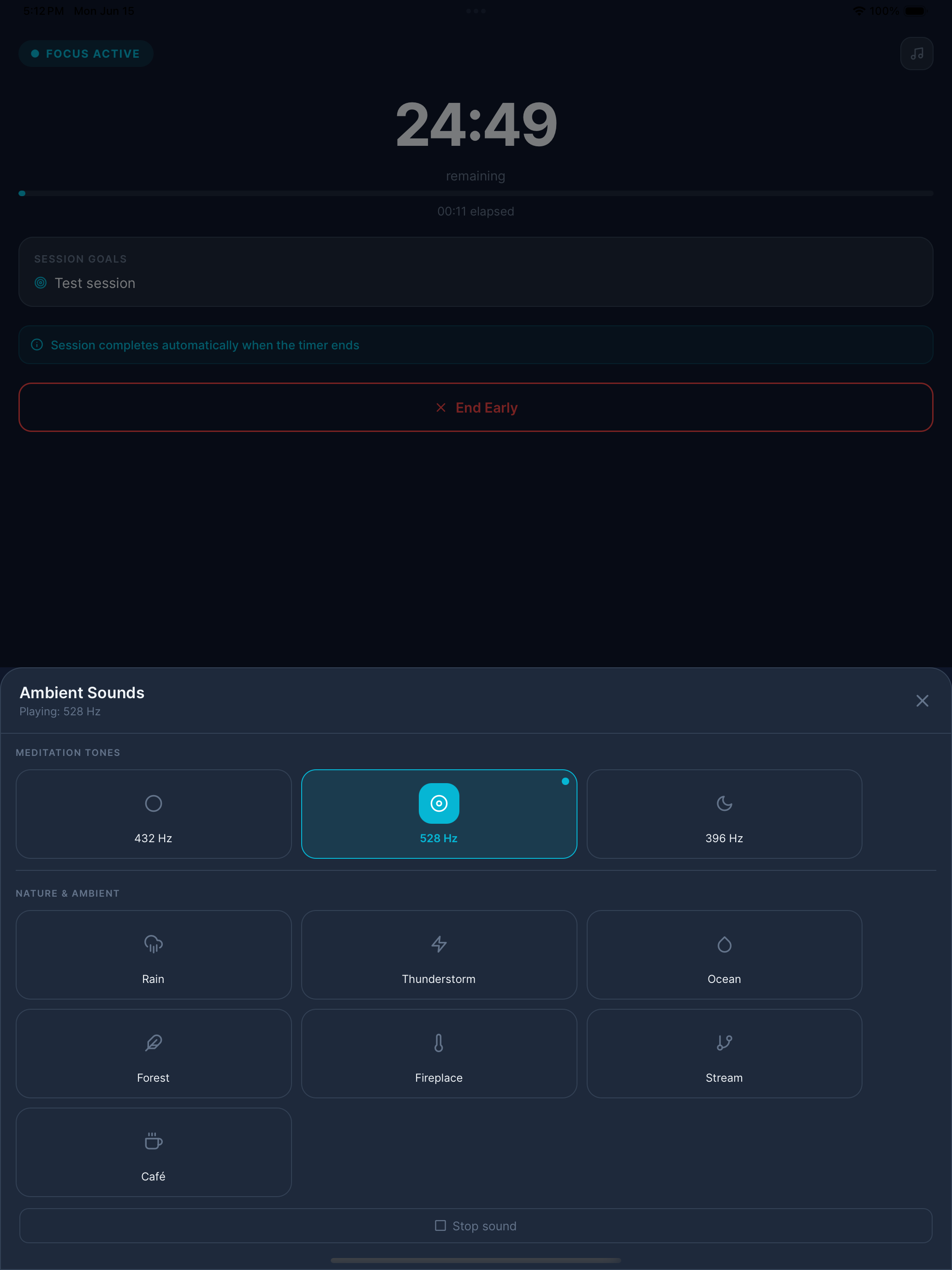
Task: Close the Ambient Sounds panel
Action: pyautogui.click(x=922, y=701)
